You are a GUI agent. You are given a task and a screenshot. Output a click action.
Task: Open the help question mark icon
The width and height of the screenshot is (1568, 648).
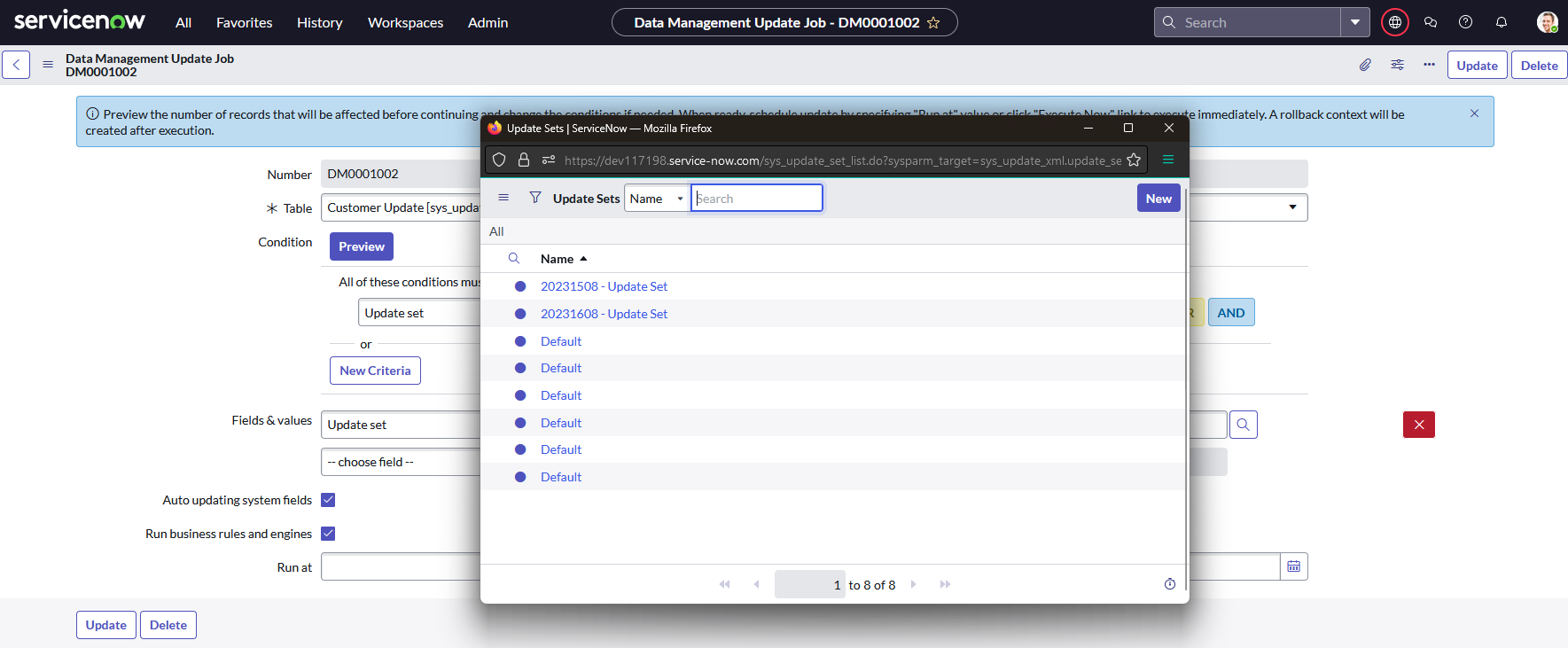point(1466,22)
